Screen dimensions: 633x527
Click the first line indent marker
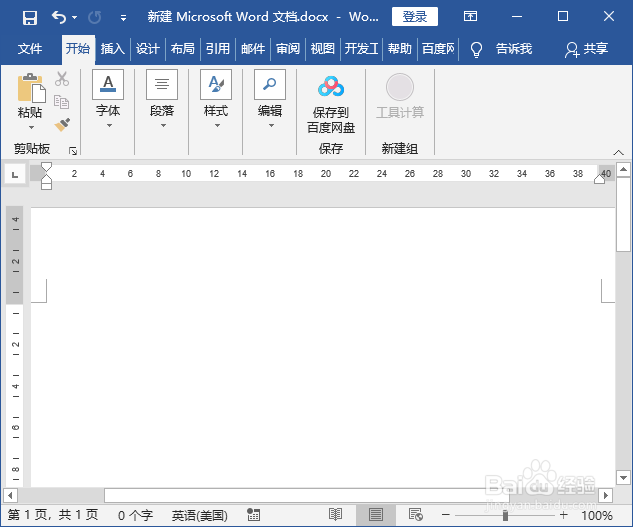point(46,166)
